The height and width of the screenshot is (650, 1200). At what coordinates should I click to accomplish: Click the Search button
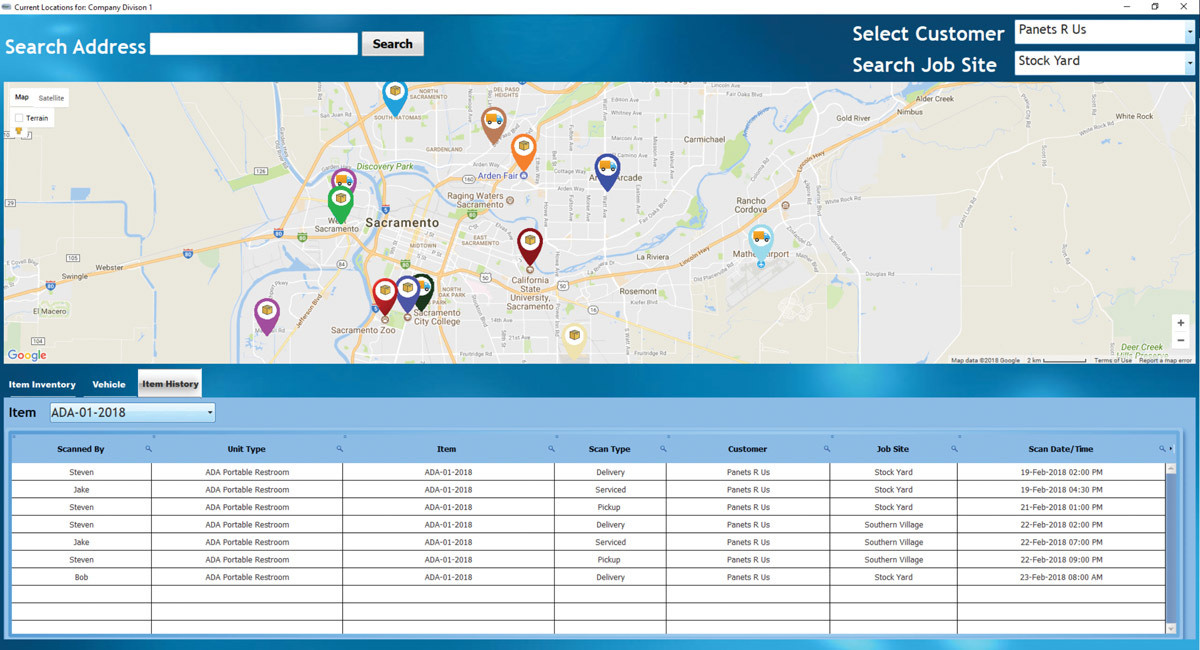click(392, 44)
